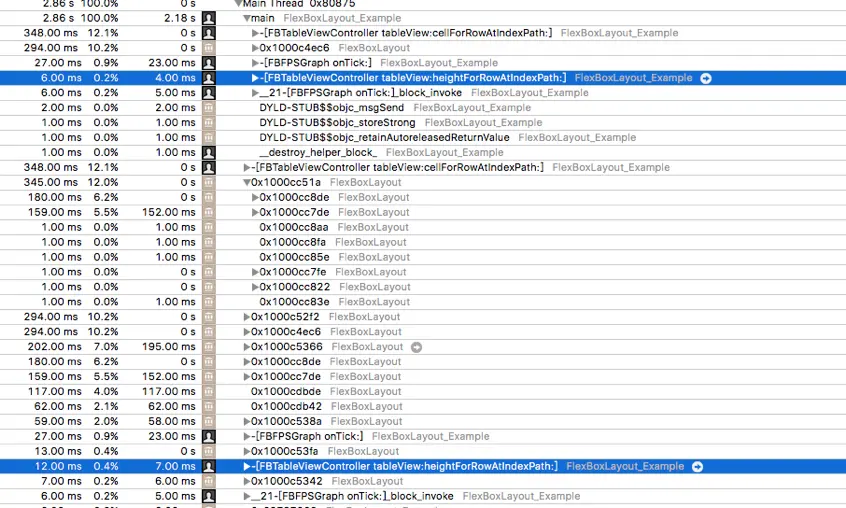The width and height of the screenshot is (846, 508).
Task: Click user-code icon on 12.00 ms heightForRowAtIndexPath row
Action: click(209, 466)
